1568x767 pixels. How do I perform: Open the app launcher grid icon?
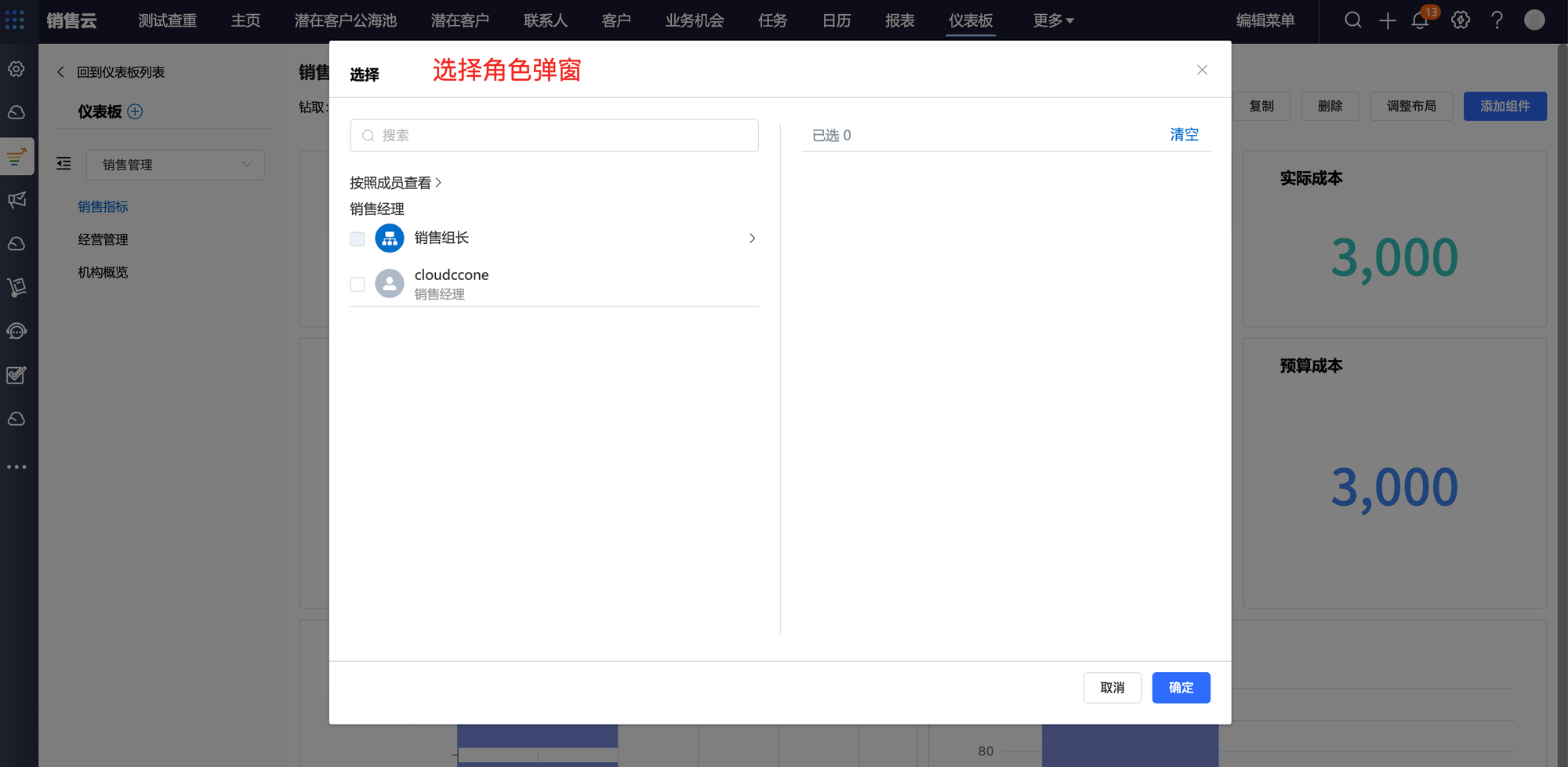click(x=14, y=20)
